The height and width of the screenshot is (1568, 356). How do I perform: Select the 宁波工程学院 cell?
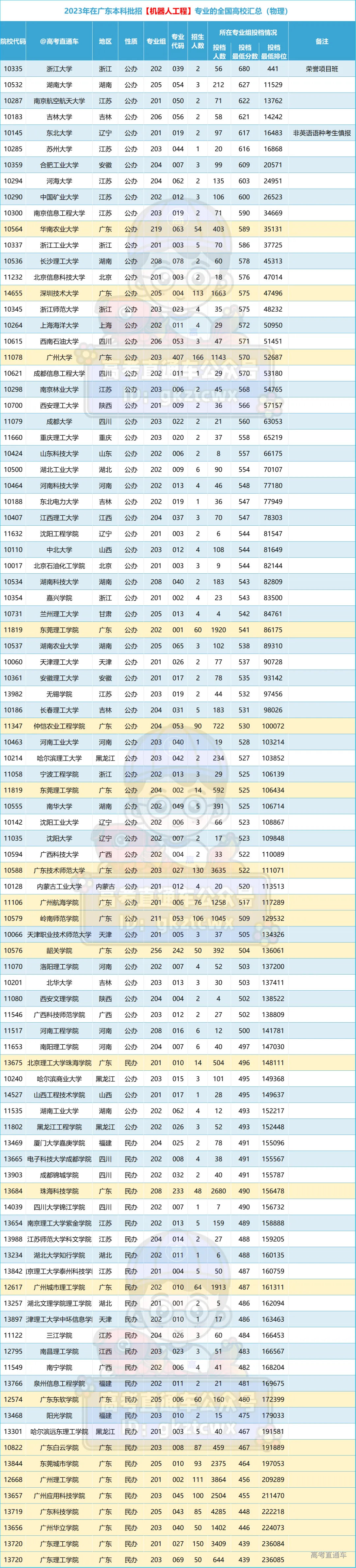pos(59,774)
